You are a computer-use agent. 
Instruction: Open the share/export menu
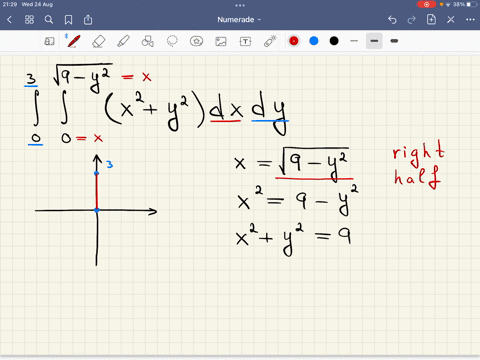tap(88, 20)
